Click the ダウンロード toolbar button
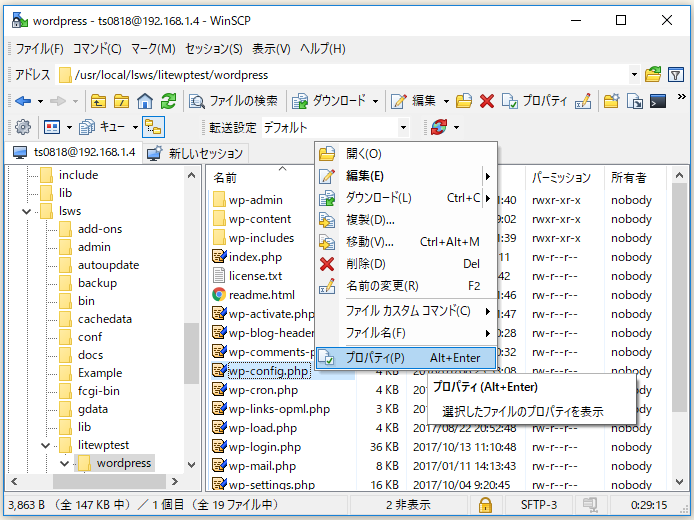The height and width of the screenshot is (520, 694). pyautogui.click(x=329, y=101)
